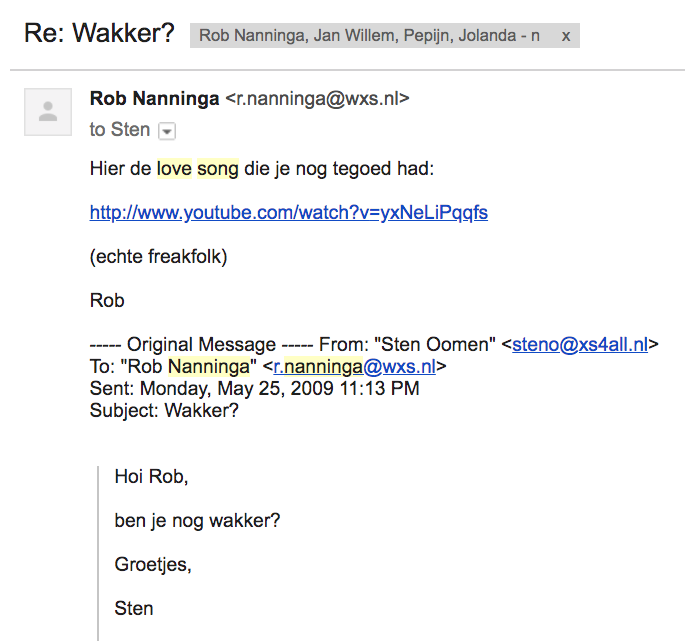Click the highlighted word 'song'

tap(218, 168)
